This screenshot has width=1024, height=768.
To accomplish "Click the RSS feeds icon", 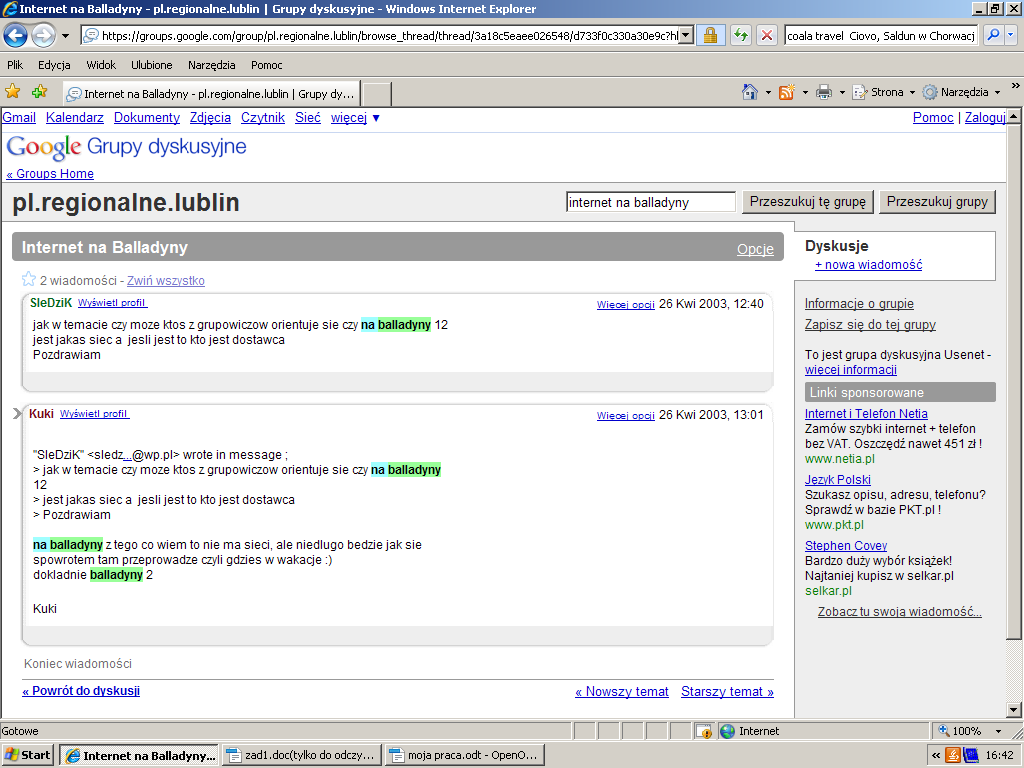I will tap(786, 92).
